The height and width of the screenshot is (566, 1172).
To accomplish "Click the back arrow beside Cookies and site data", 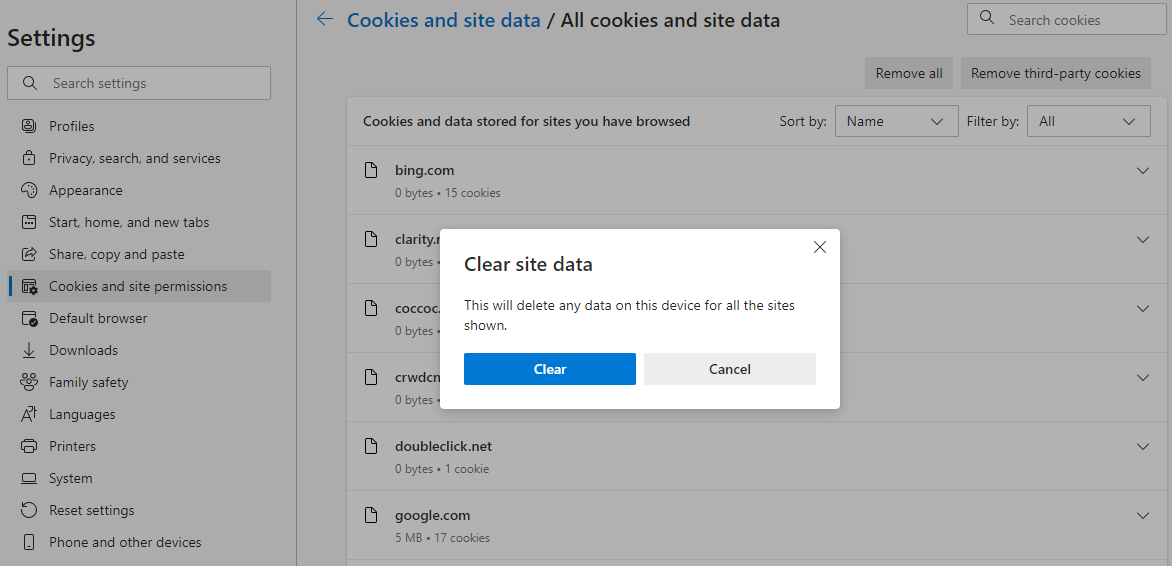I will point(324,19).
